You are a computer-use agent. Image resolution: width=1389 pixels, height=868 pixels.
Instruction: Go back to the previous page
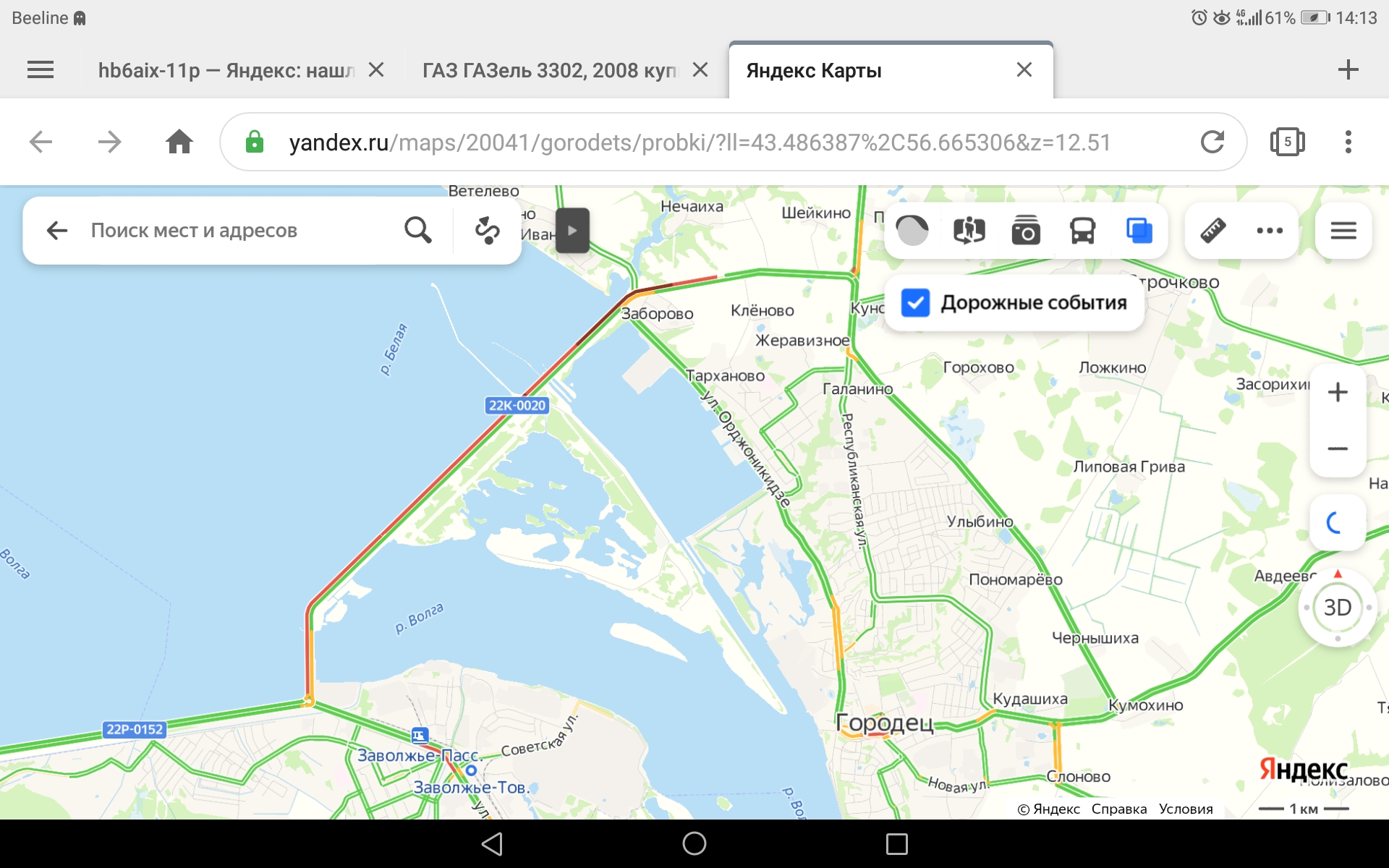click(41, 142)
